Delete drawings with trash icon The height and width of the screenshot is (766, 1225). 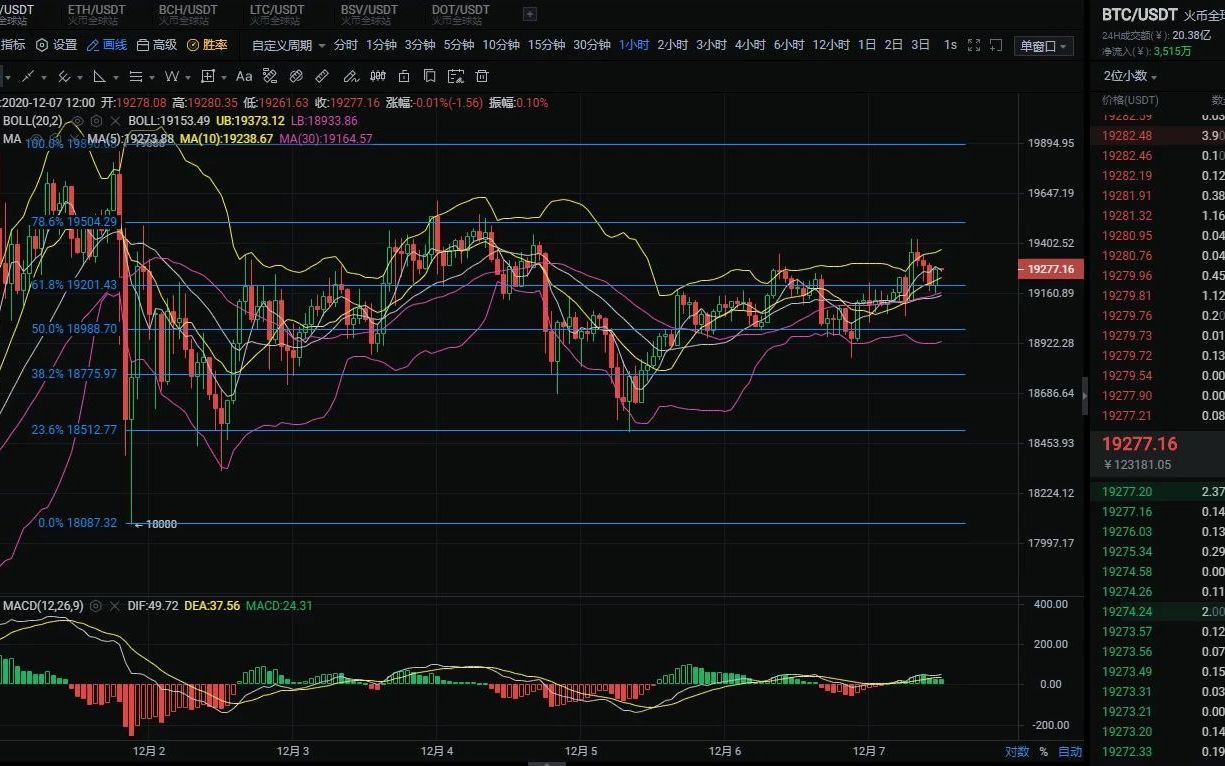(482, 77)
